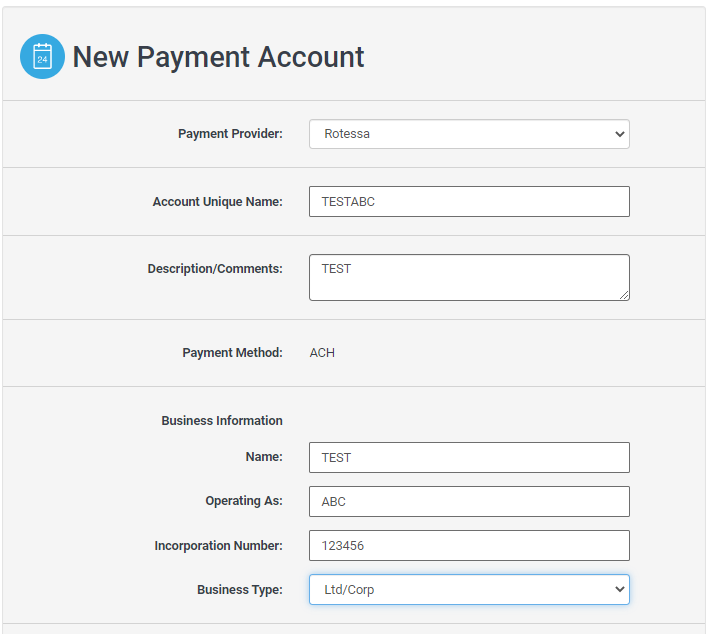Grab the resize handle of the Description box
The width and height of the screenshot is (723, 634).
point(624,295)
